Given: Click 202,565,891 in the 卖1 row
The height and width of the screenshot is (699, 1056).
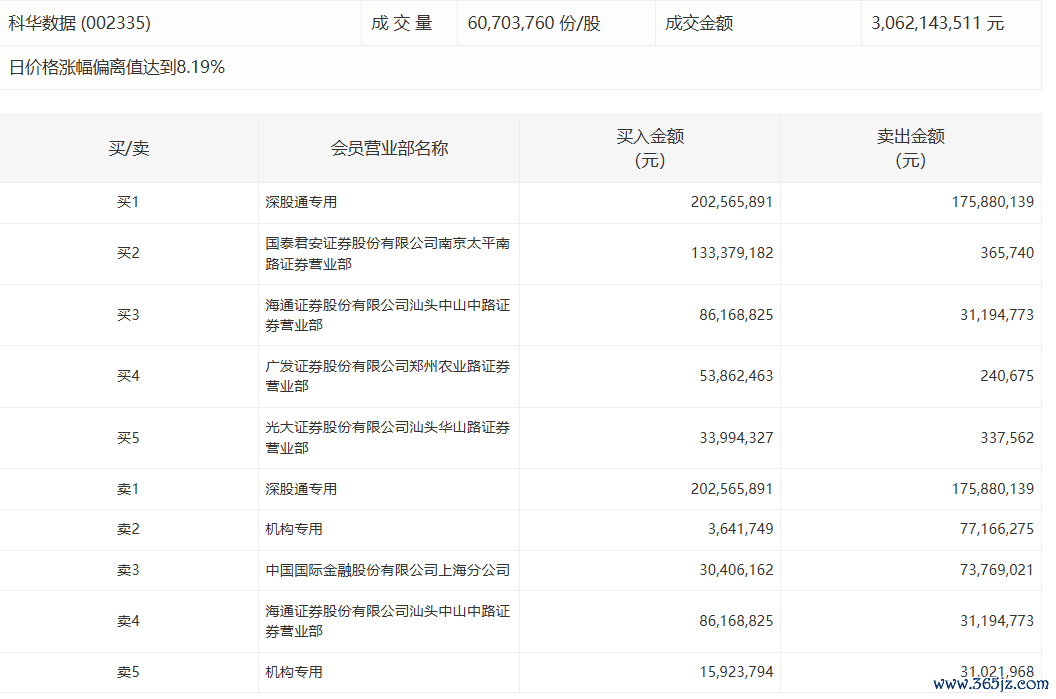Looking at the screenshot, I should [x=731, y=489].
